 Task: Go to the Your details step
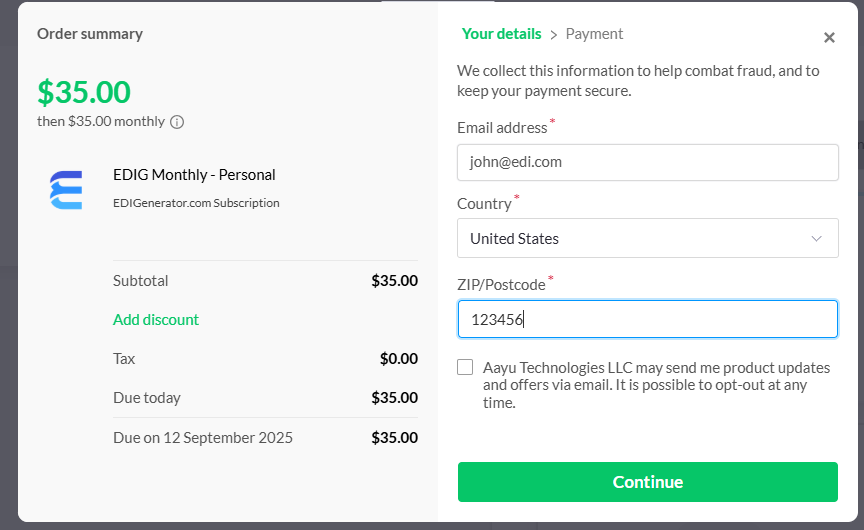coord(501,34)
